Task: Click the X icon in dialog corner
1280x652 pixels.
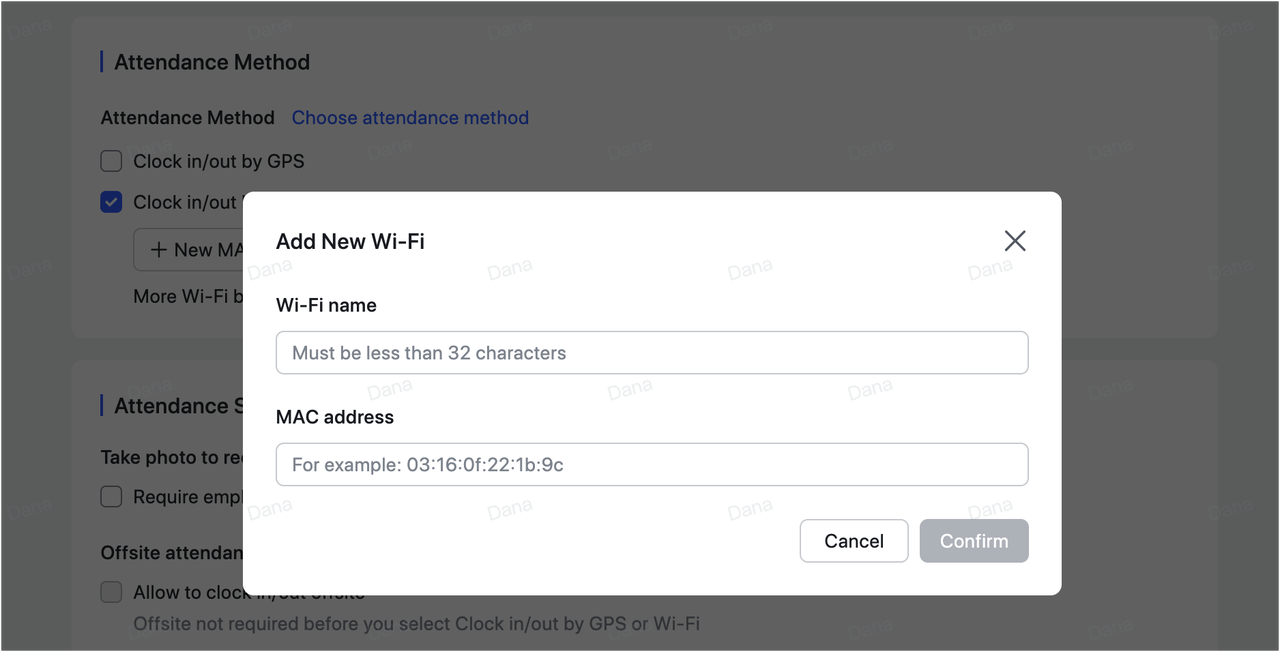Action: click(1015, 240)
